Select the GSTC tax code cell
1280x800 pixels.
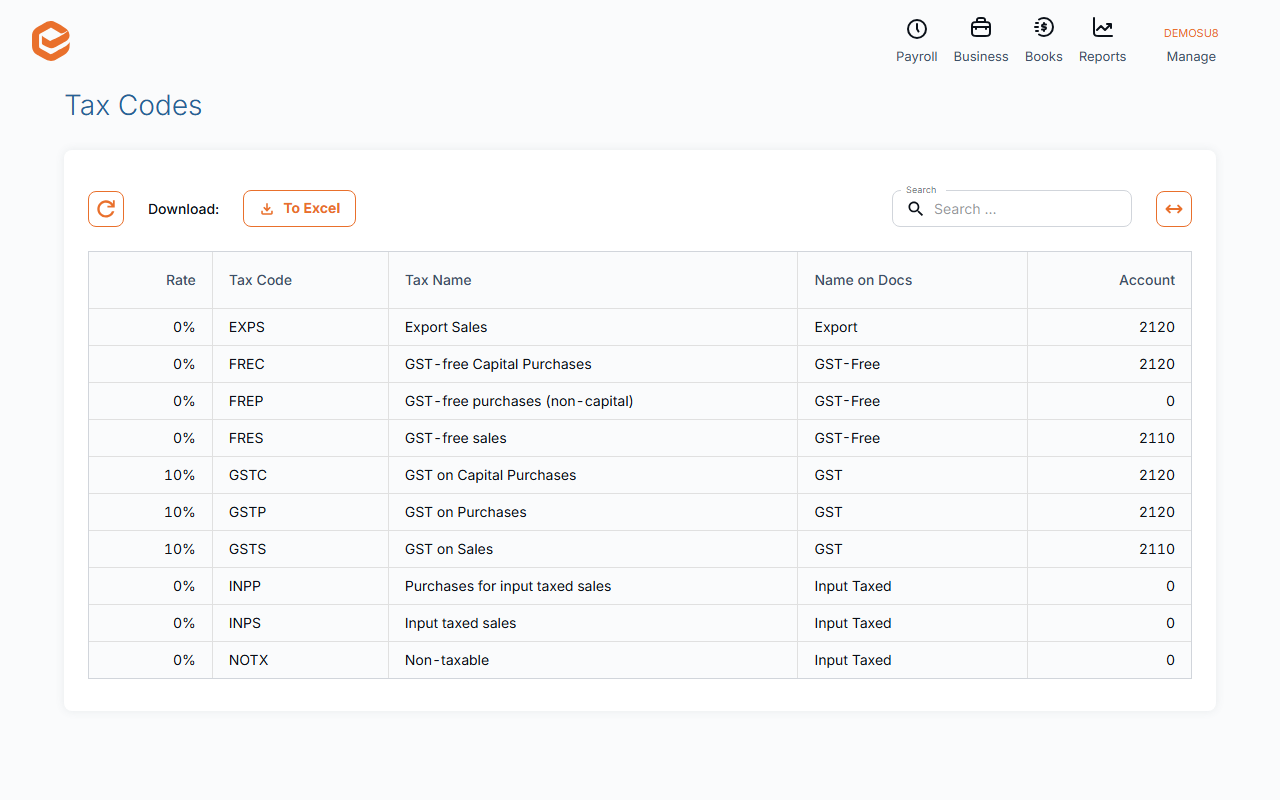point(300,475)
